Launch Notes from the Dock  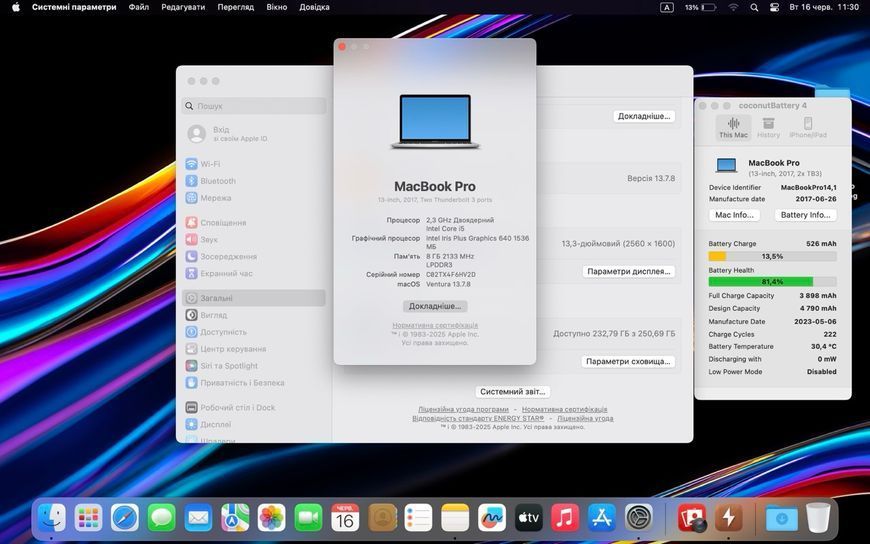pyautogui.click(x=455, y=518)
